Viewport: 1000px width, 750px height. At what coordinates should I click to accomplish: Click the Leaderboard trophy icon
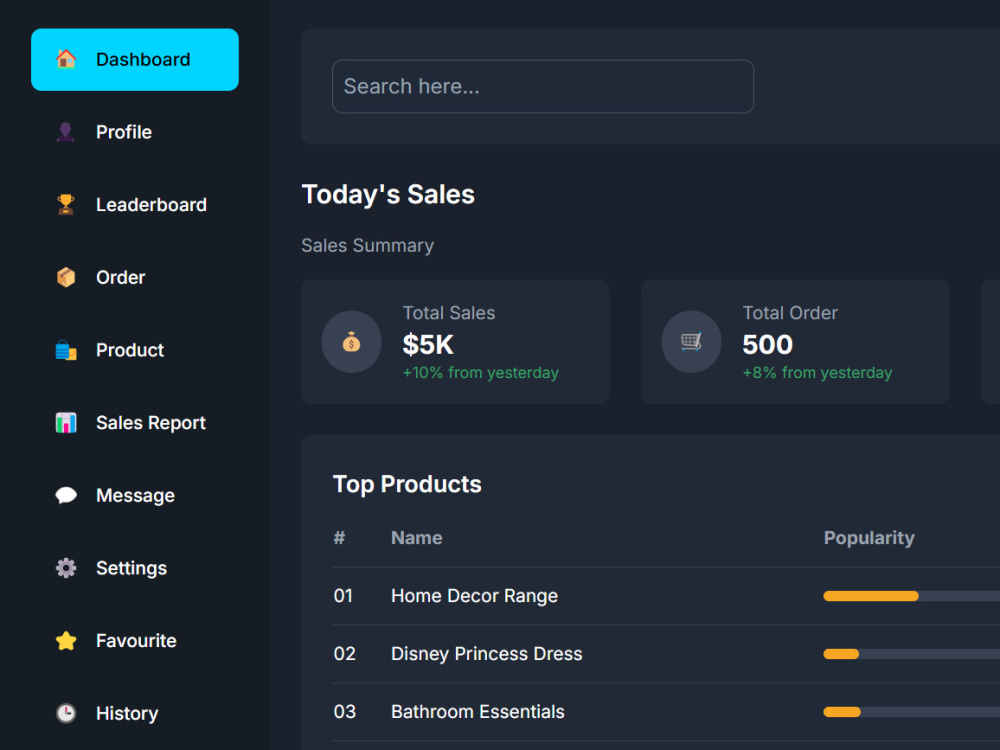tap(66, 205)
